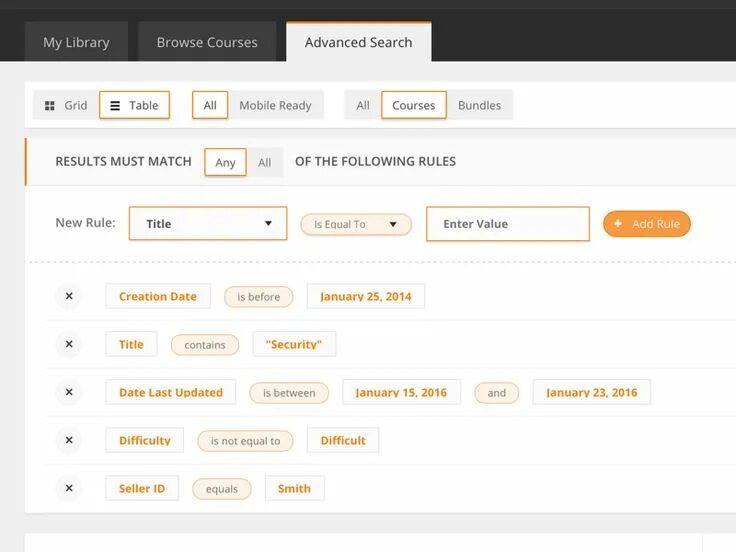Edit the "Security" value

(294, 344)
